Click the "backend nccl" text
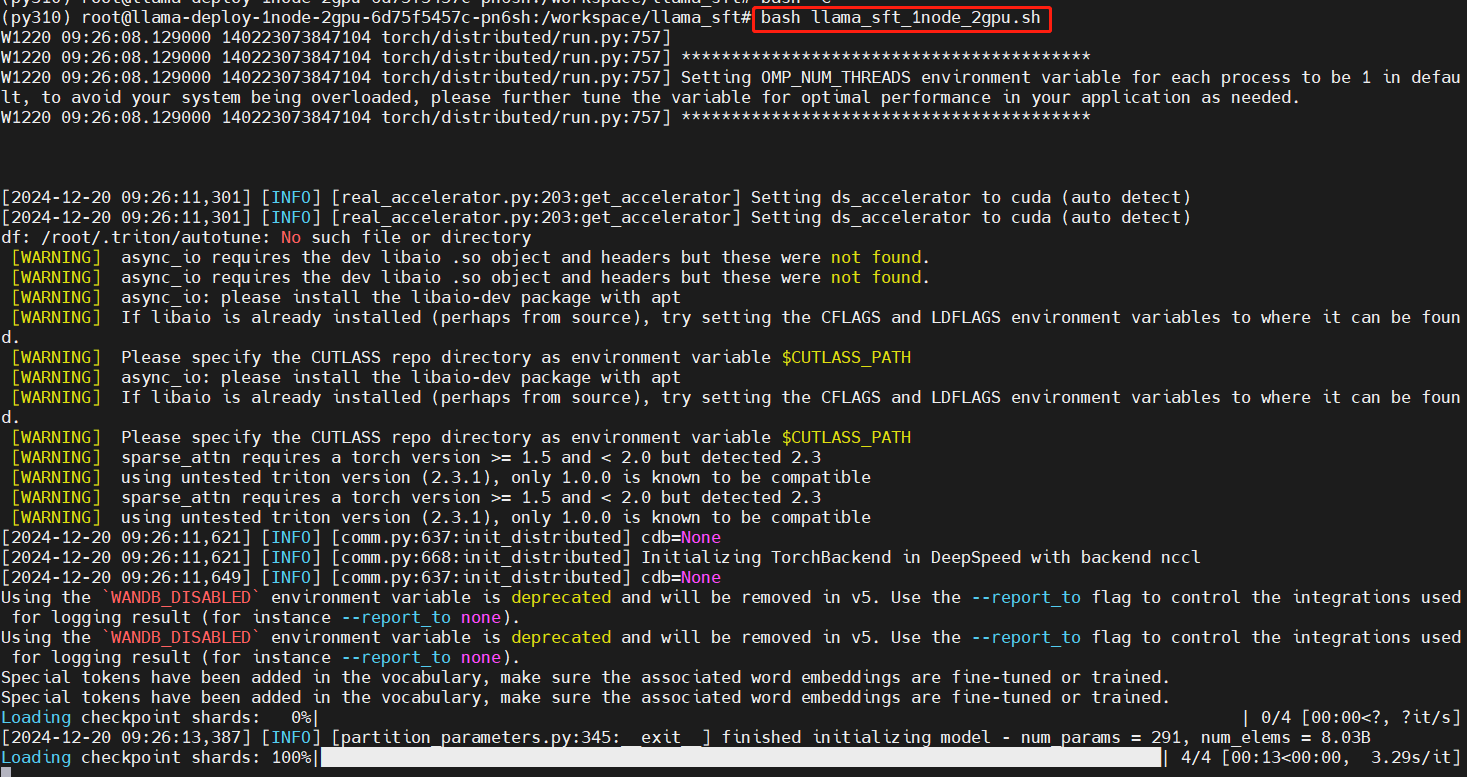The width and height of the screenshot is (1467, 777). 1140,557
